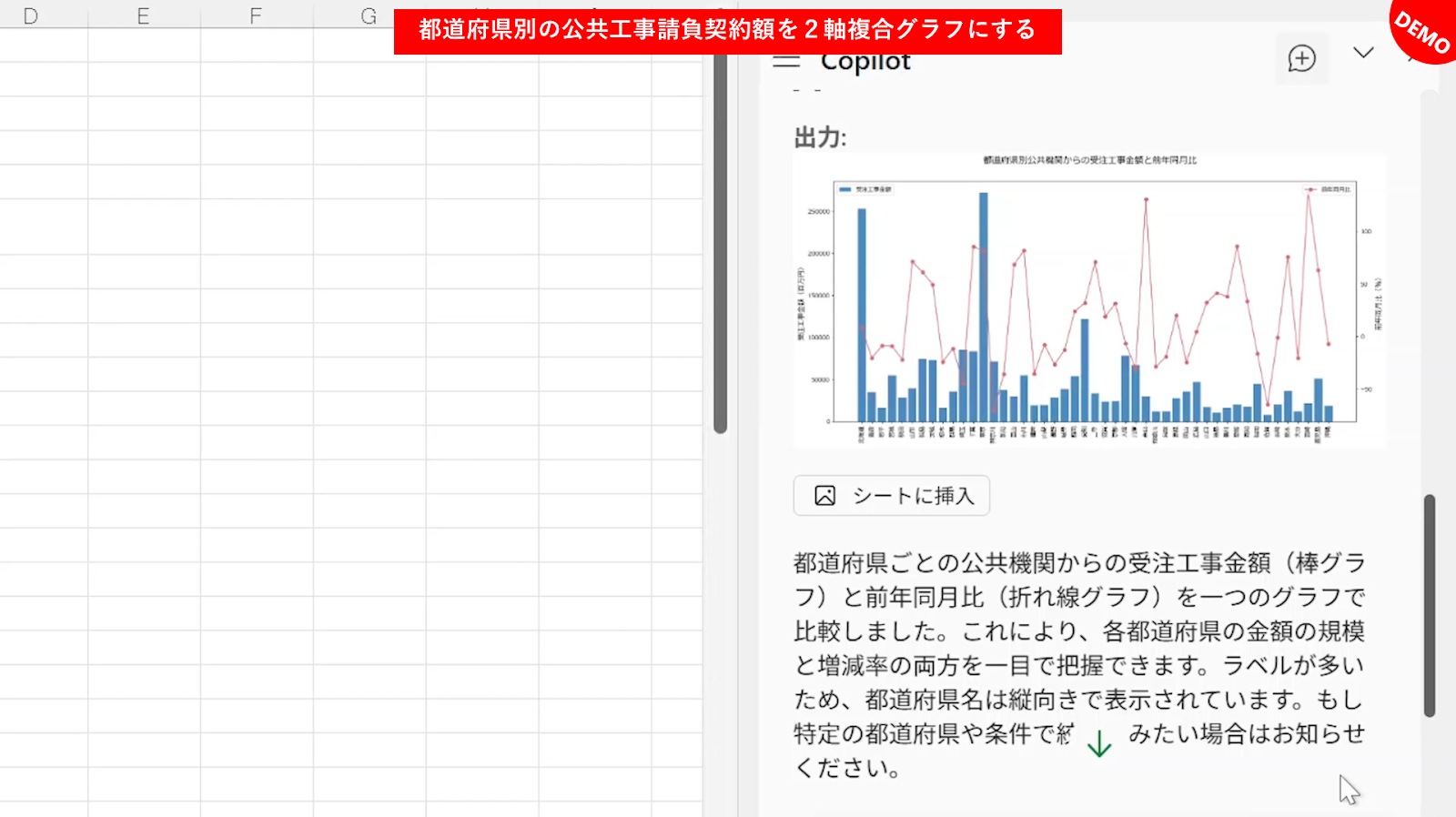Click the image icon on the シートに挿入 button

(x=824, y=496)
